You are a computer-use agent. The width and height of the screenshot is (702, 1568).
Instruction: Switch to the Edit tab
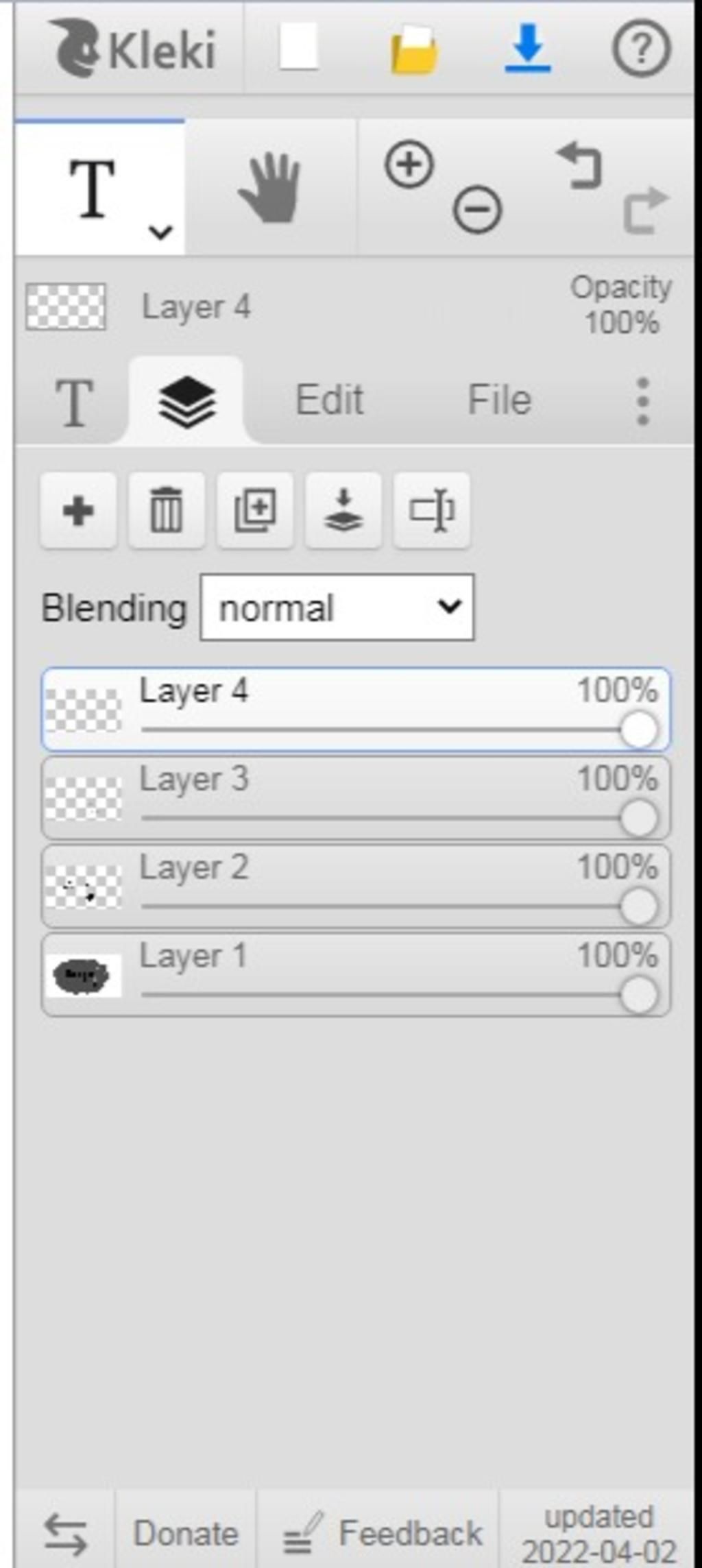coord(329,399)
